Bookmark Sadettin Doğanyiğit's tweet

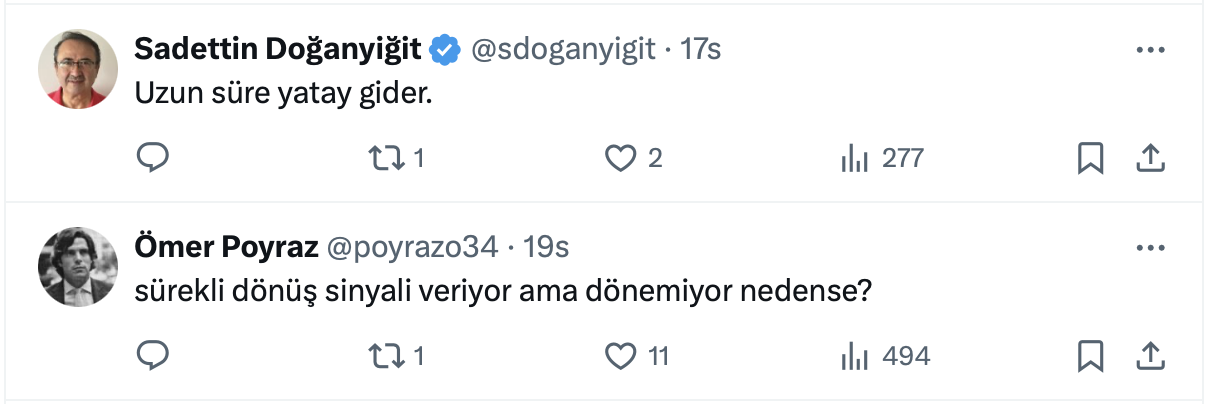coord(1090,158)
